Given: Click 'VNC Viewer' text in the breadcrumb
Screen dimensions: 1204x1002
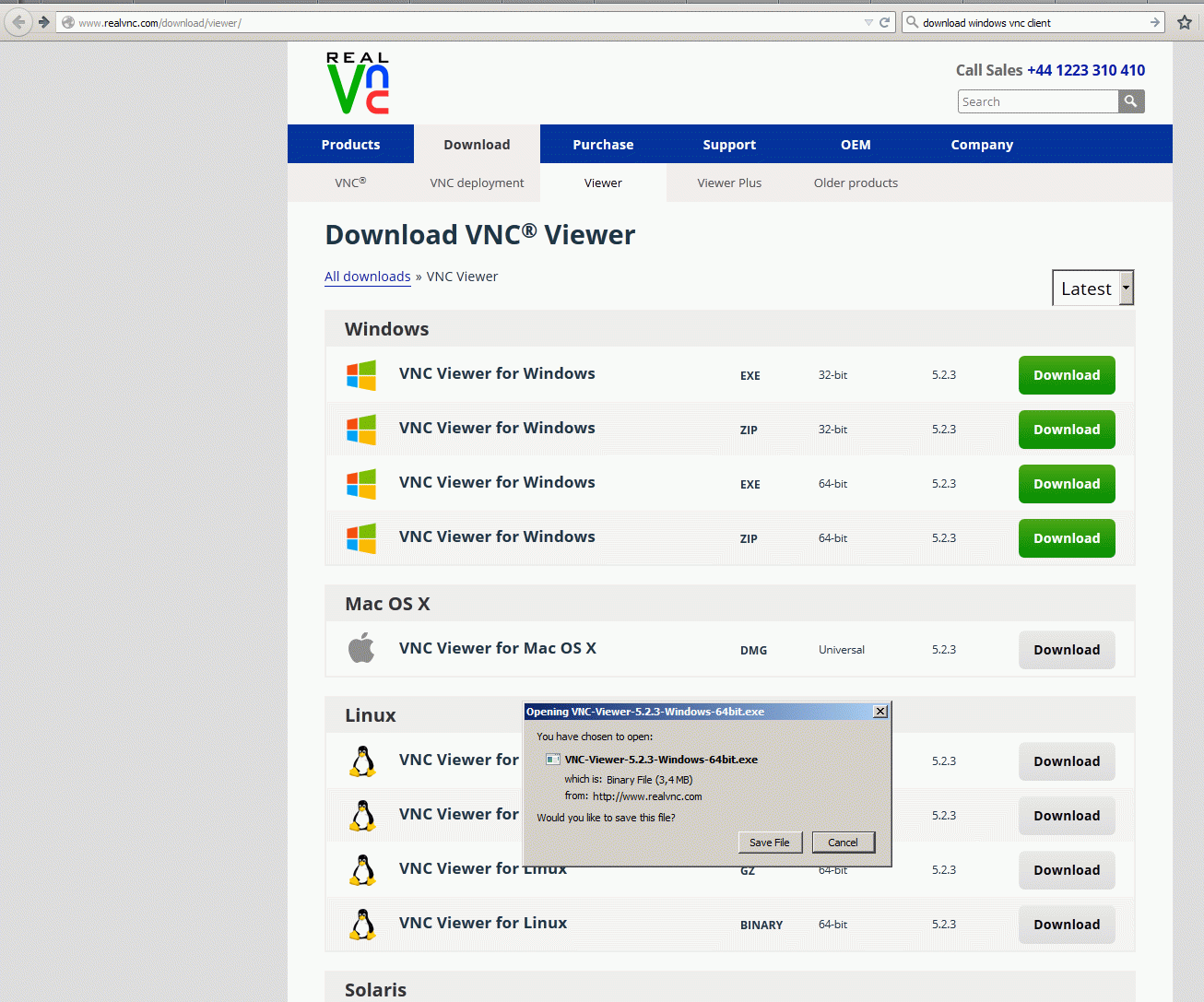Looking at the screenshot, I should (x=462, y=277).
